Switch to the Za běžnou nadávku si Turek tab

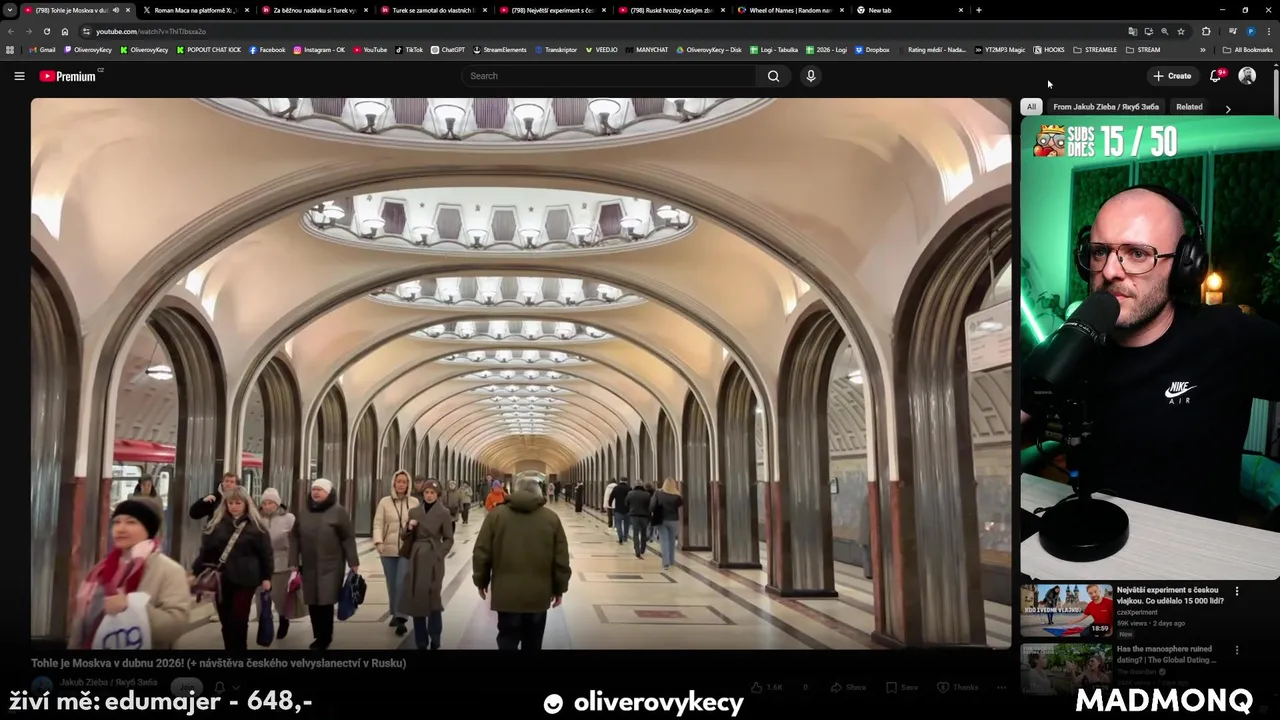pyautogui.click(x=314, y=10)
